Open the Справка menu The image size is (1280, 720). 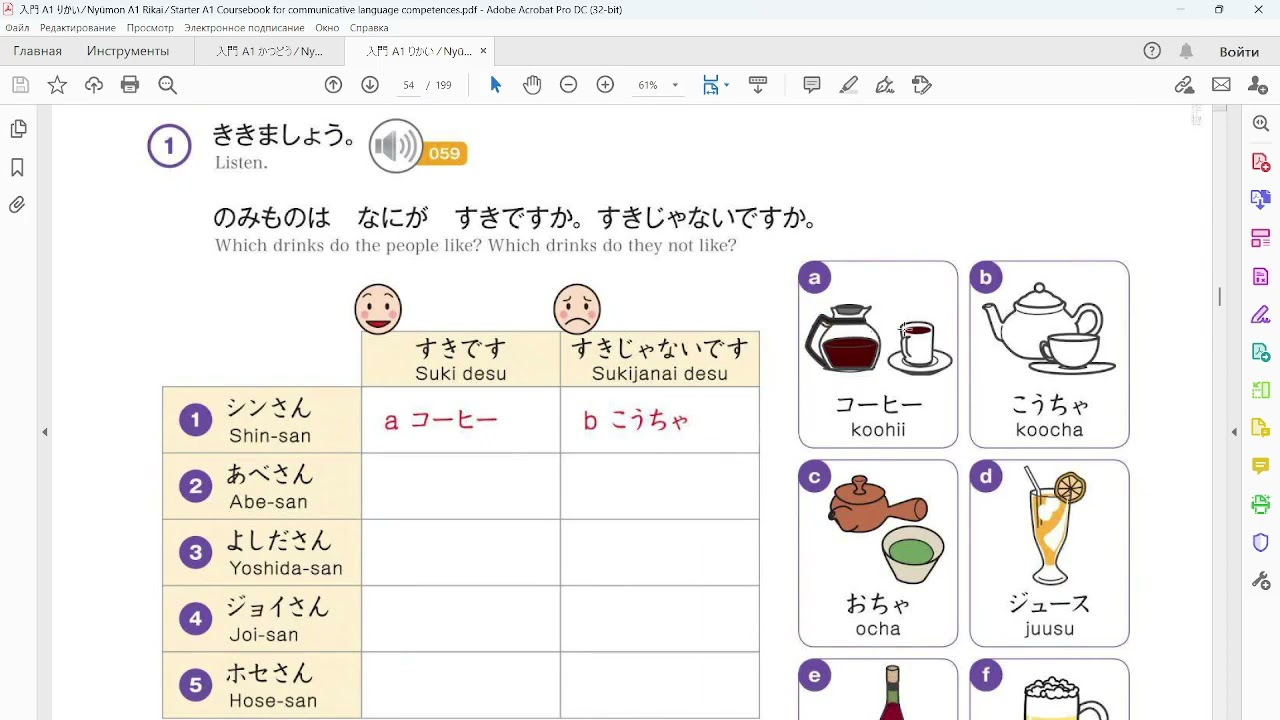coord(369,28)
